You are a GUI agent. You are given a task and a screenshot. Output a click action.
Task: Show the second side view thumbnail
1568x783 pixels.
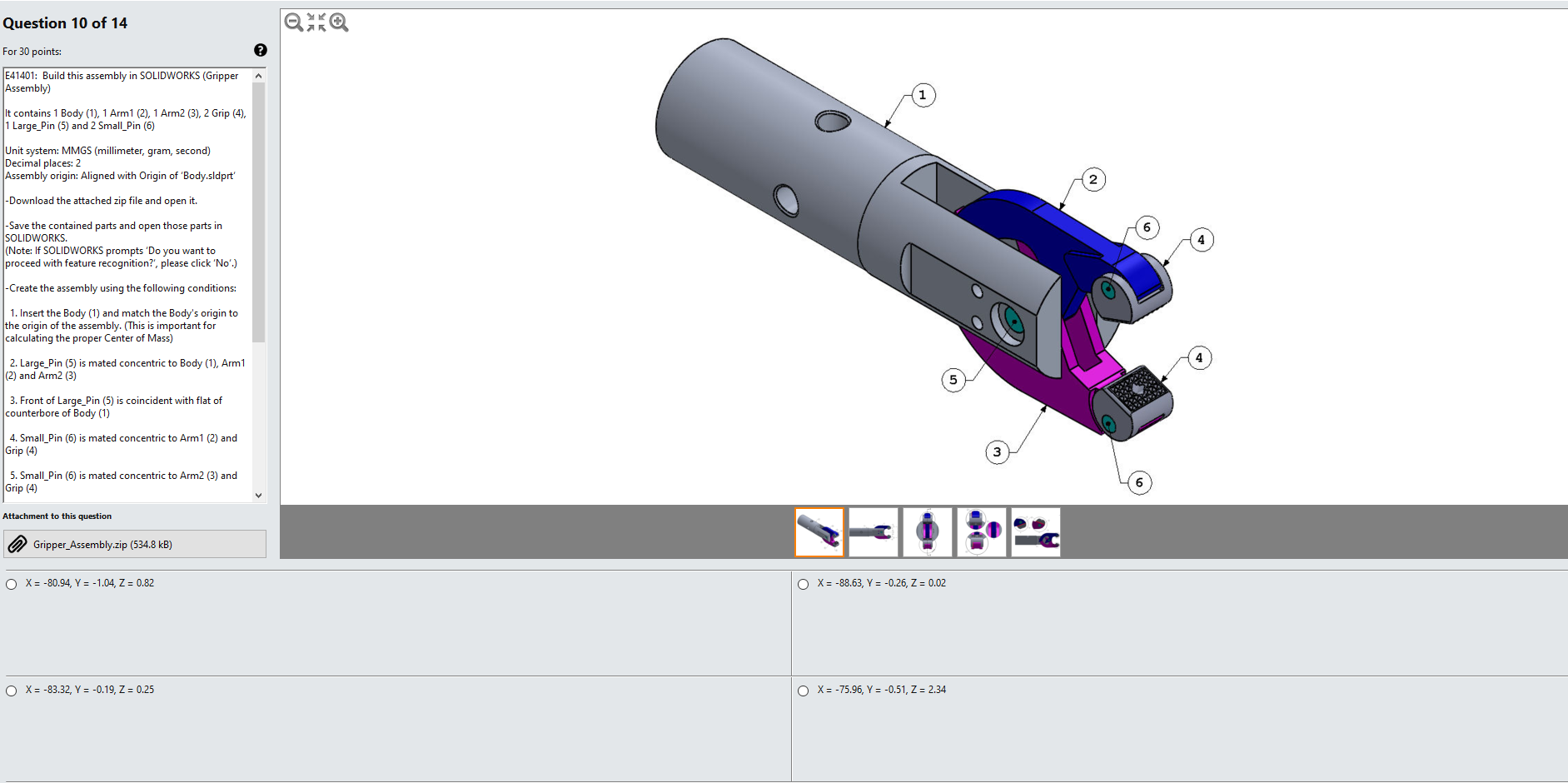(874, 532)
